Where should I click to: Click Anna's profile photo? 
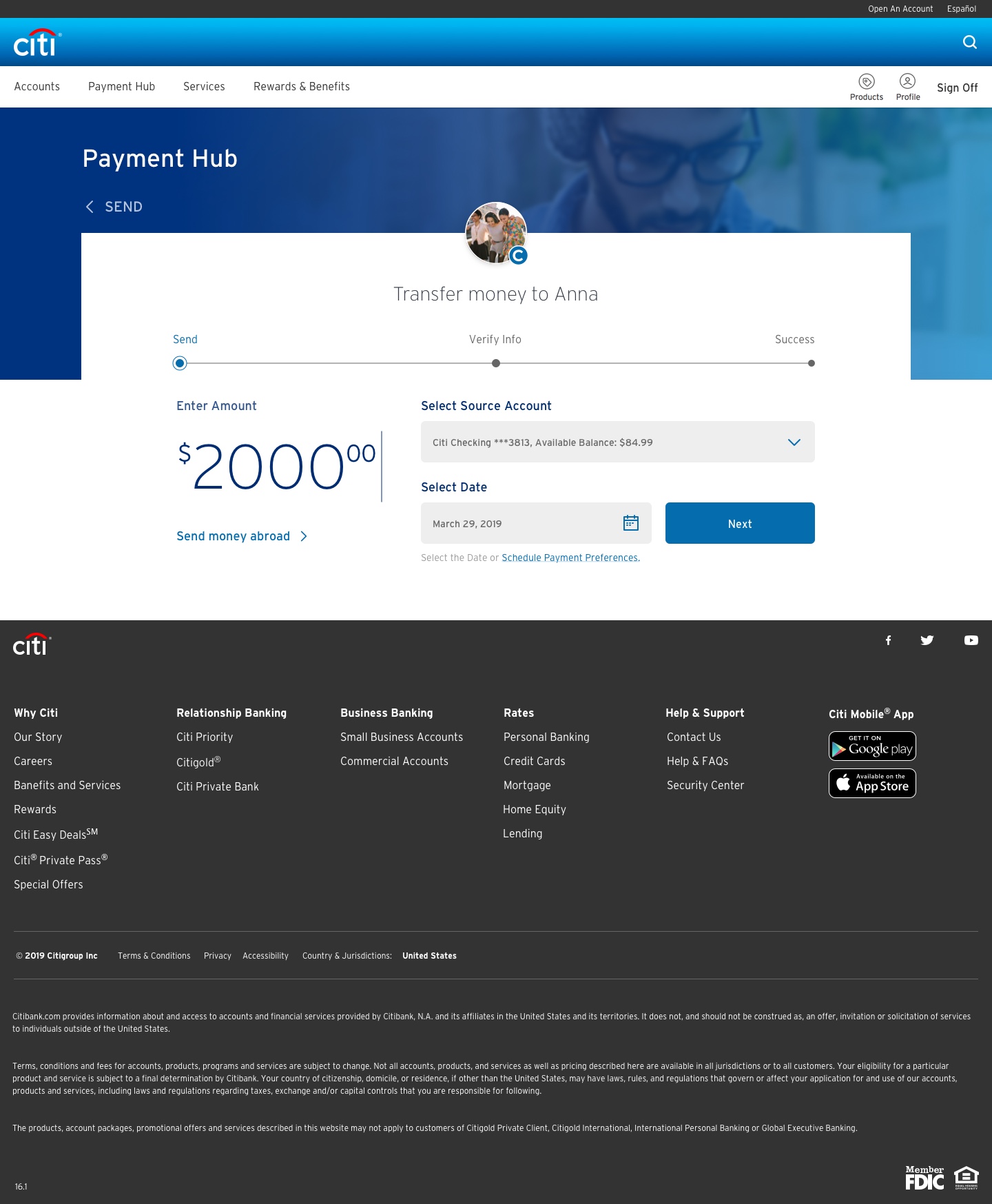pyautogui.click(x=496, y=233)
